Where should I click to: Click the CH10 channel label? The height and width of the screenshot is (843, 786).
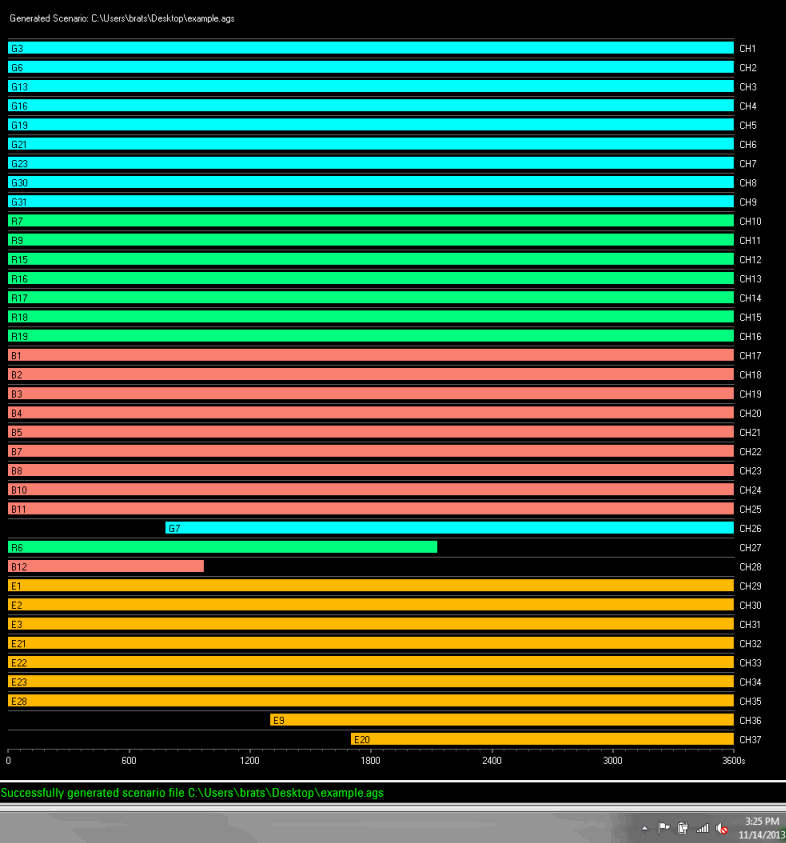coord(750,221)
